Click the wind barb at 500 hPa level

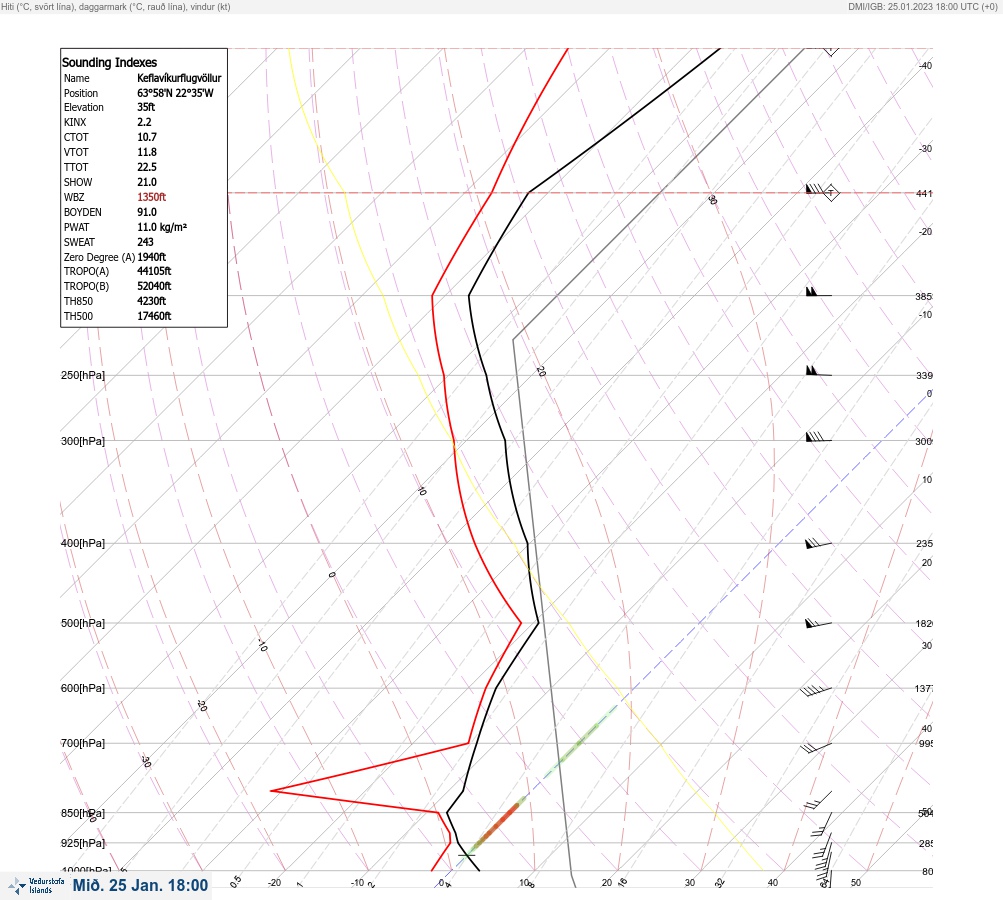[818, 623]
